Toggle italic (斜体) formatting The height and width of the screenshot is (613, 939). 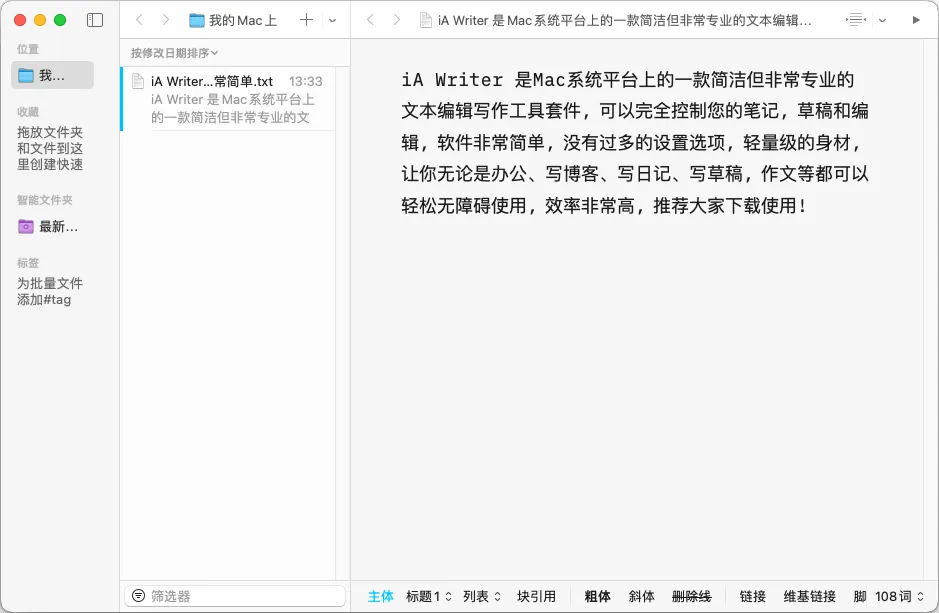641,596
